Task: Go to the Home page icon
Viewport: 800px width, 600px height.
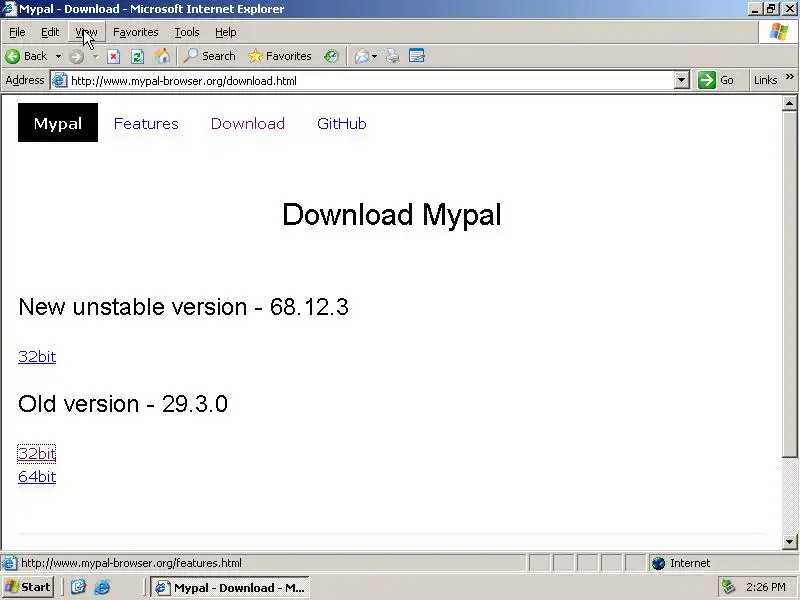Action: (162, 56)
